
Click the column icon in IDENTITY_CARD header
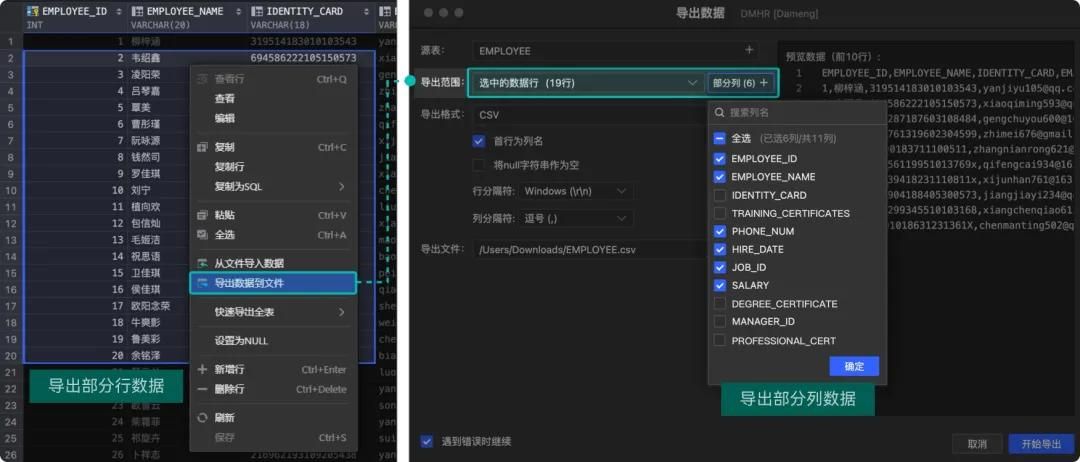click(256, 12)
